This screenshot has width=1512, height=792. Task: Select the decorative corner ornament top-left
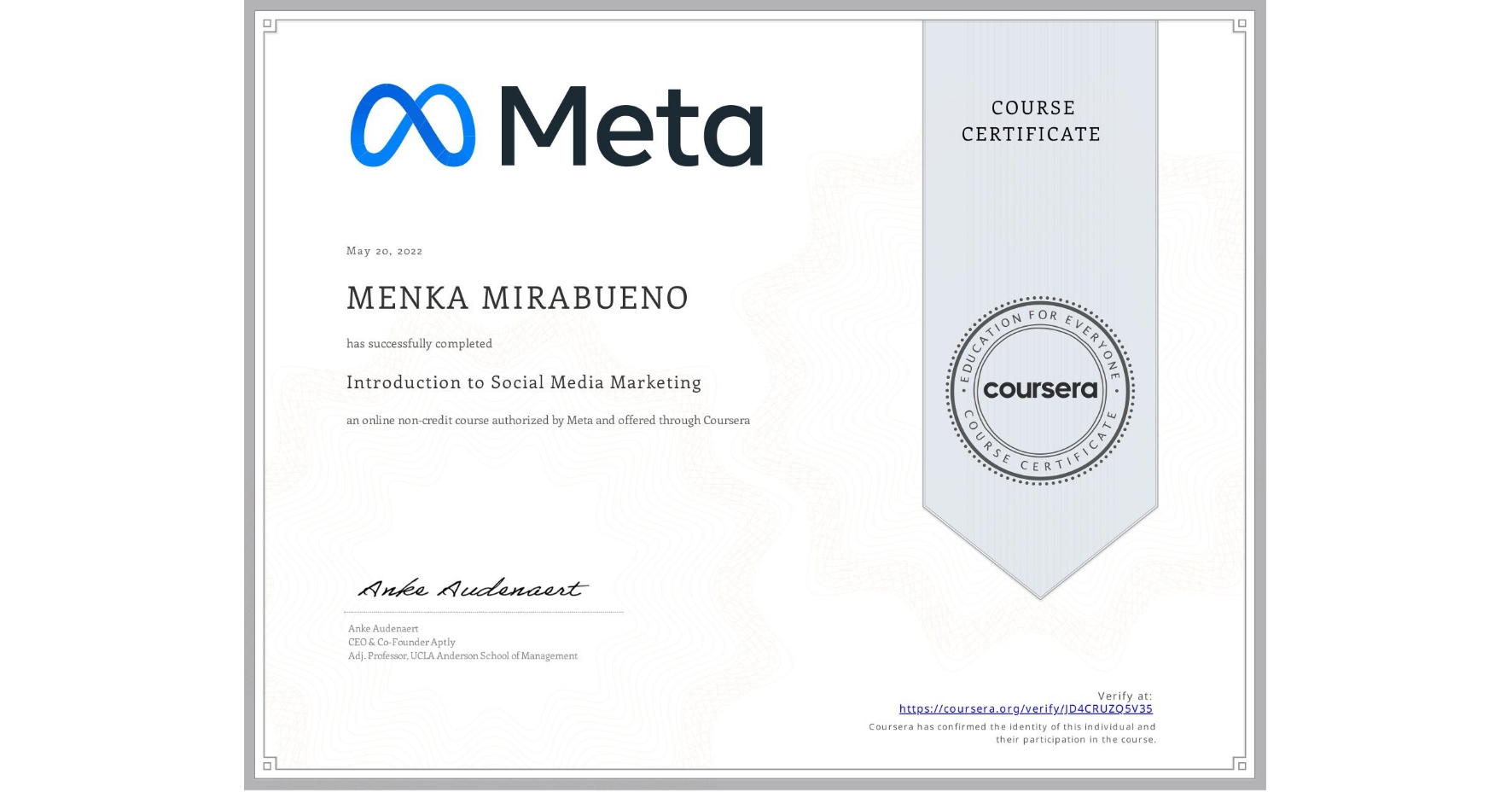tap(269, 27)
